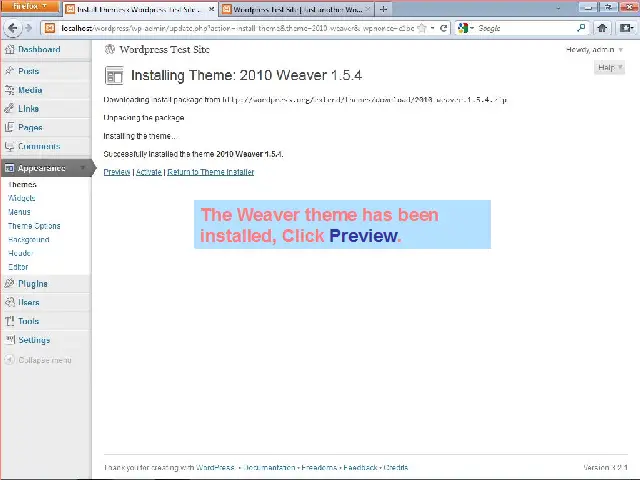The width and height of the screenshot is (640, 480).
Task: Open Background under Appearance
Action: [x=29, y=240]
